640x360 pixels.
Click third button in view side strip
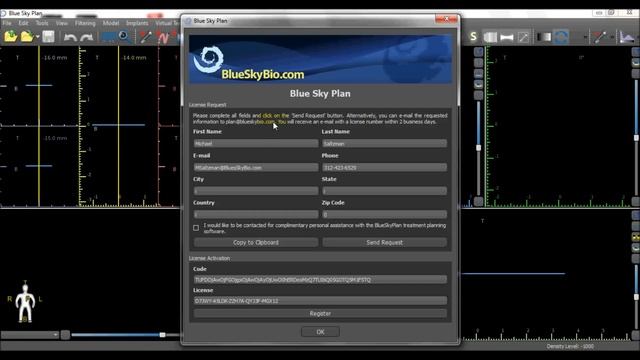pos(478,73)
